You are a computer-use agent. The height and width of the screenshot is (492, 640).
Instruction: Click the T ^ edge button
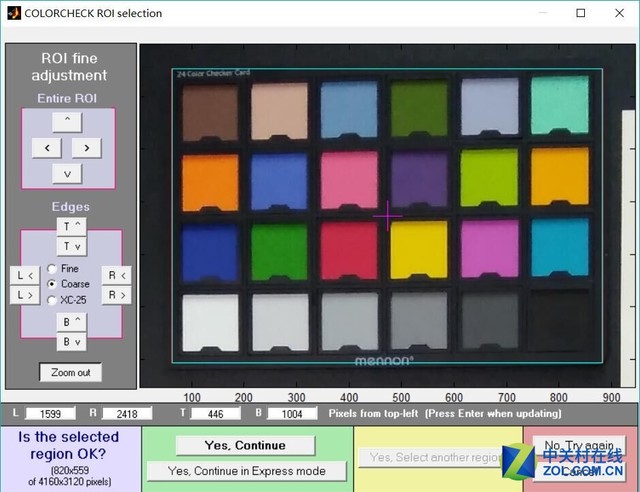(71, 226)
